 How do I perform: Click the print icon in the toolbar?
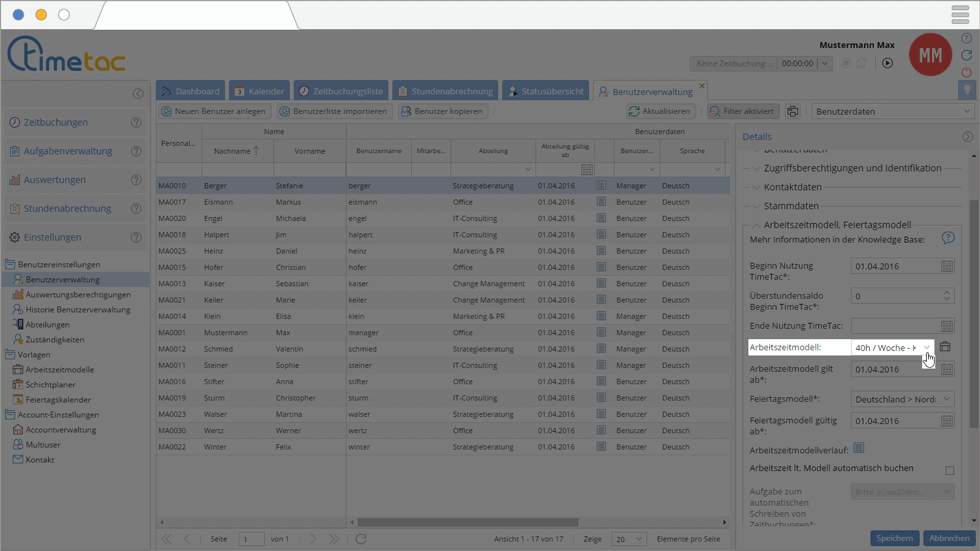(792, 112)
